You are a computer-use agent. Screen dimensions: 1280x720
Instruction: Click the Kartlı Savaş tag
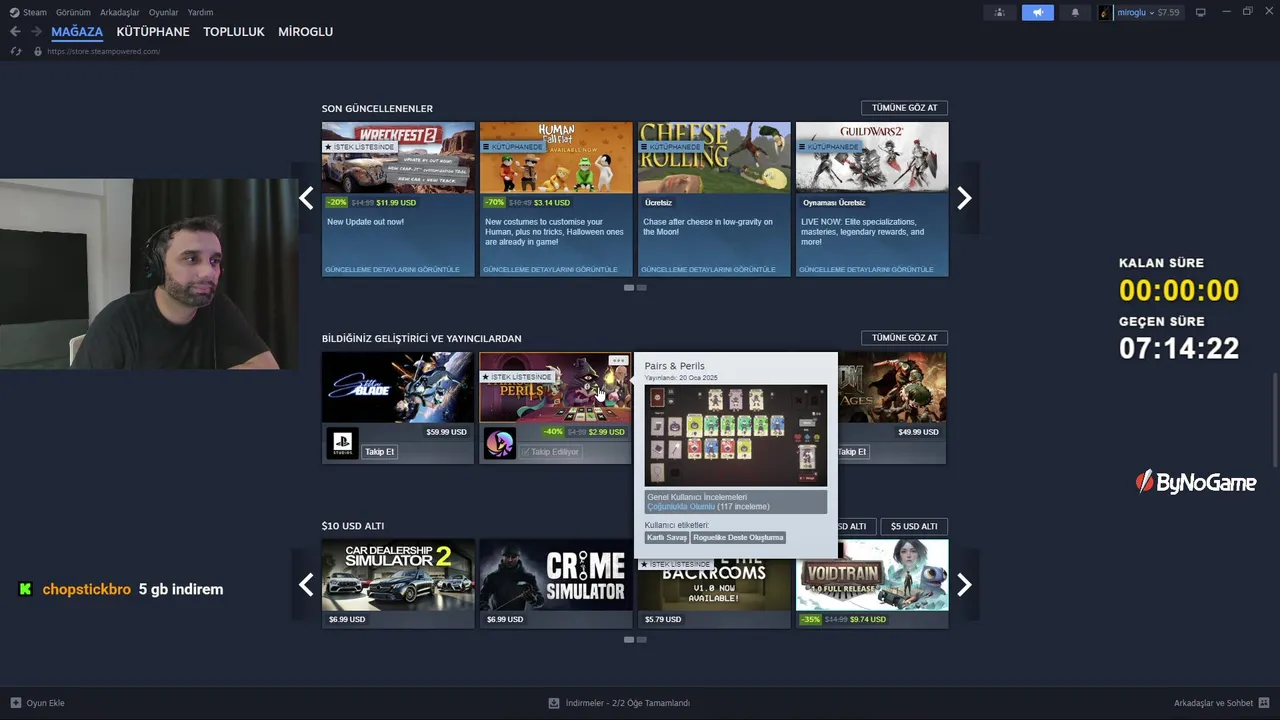[x=667, y=538]
